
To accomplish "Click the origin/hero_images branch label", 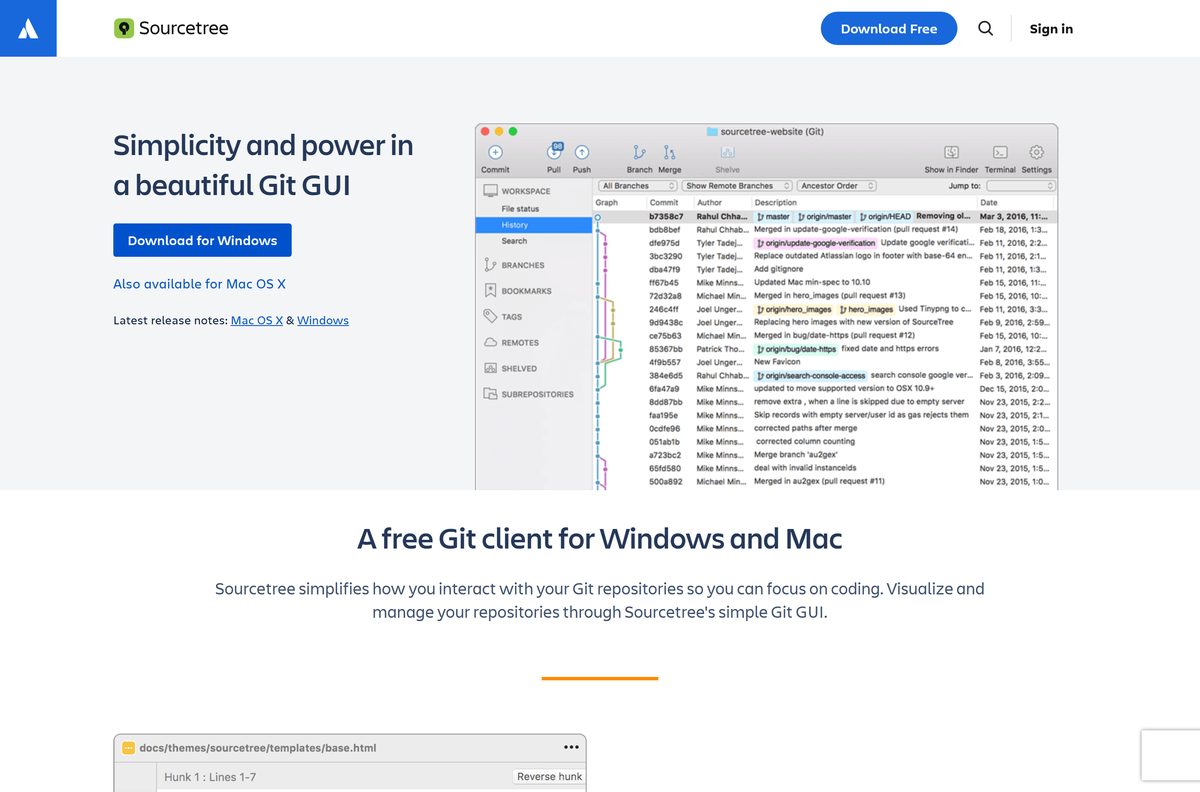I will click(793, 309).
